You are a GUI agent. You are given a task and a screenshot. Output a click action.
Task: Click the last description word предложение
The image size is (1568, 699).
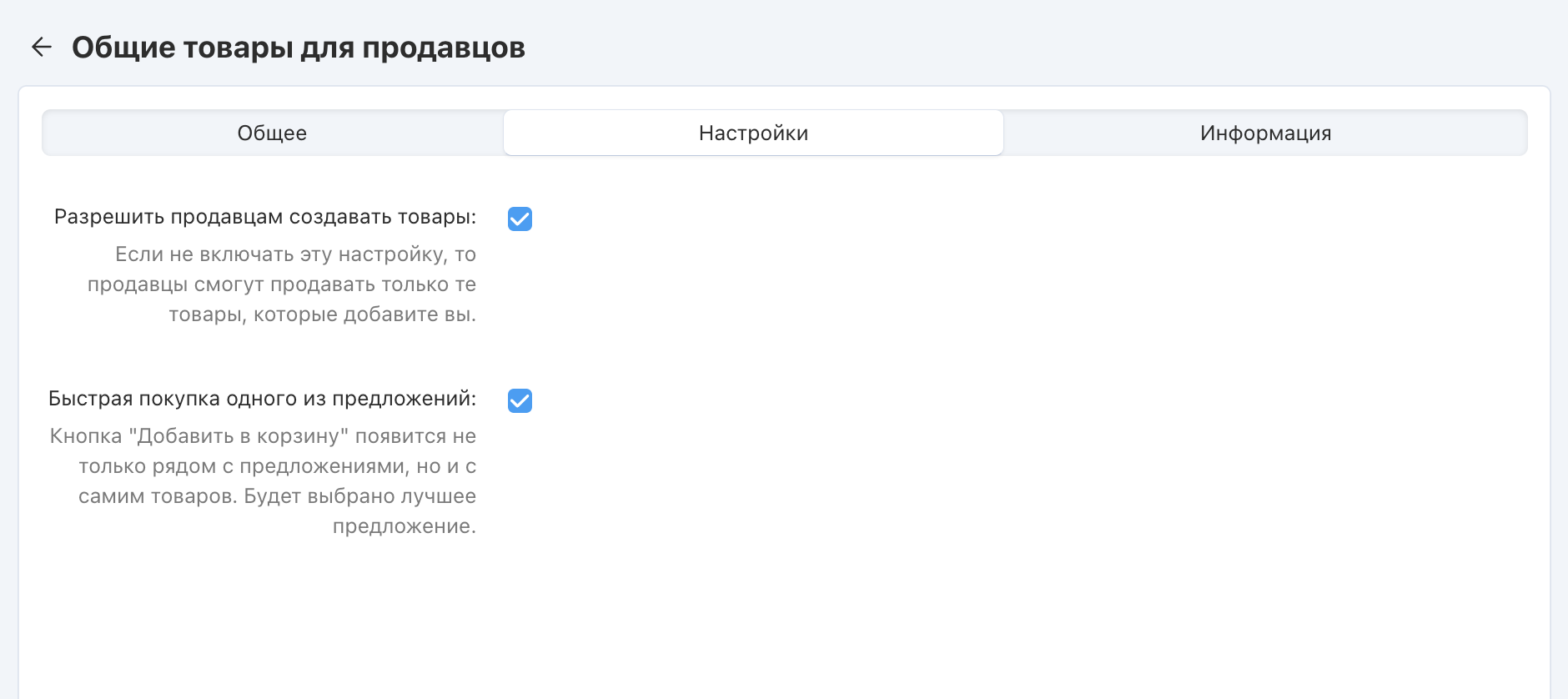404,526
